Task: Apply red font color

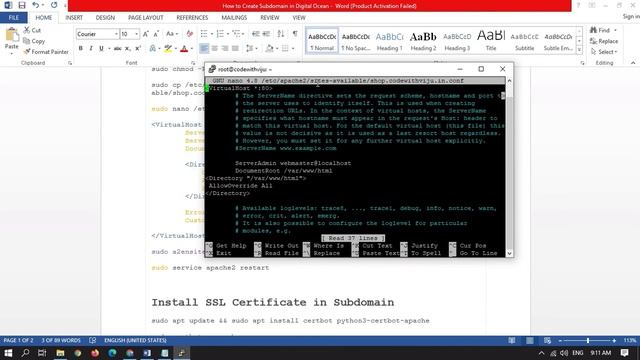Action: (x=184, y=49)
